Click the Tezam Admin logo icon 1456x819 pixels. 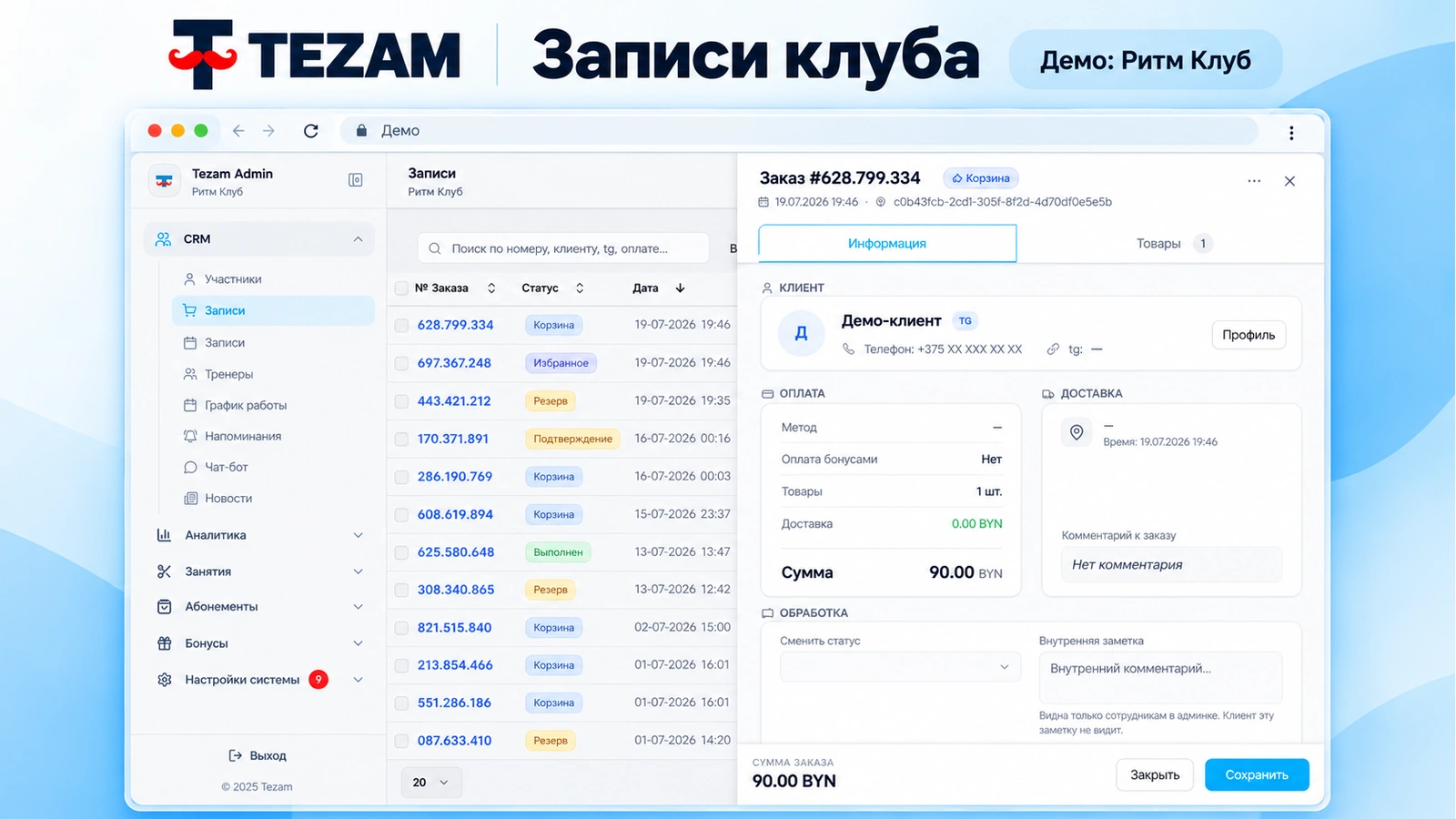point(165,181)
